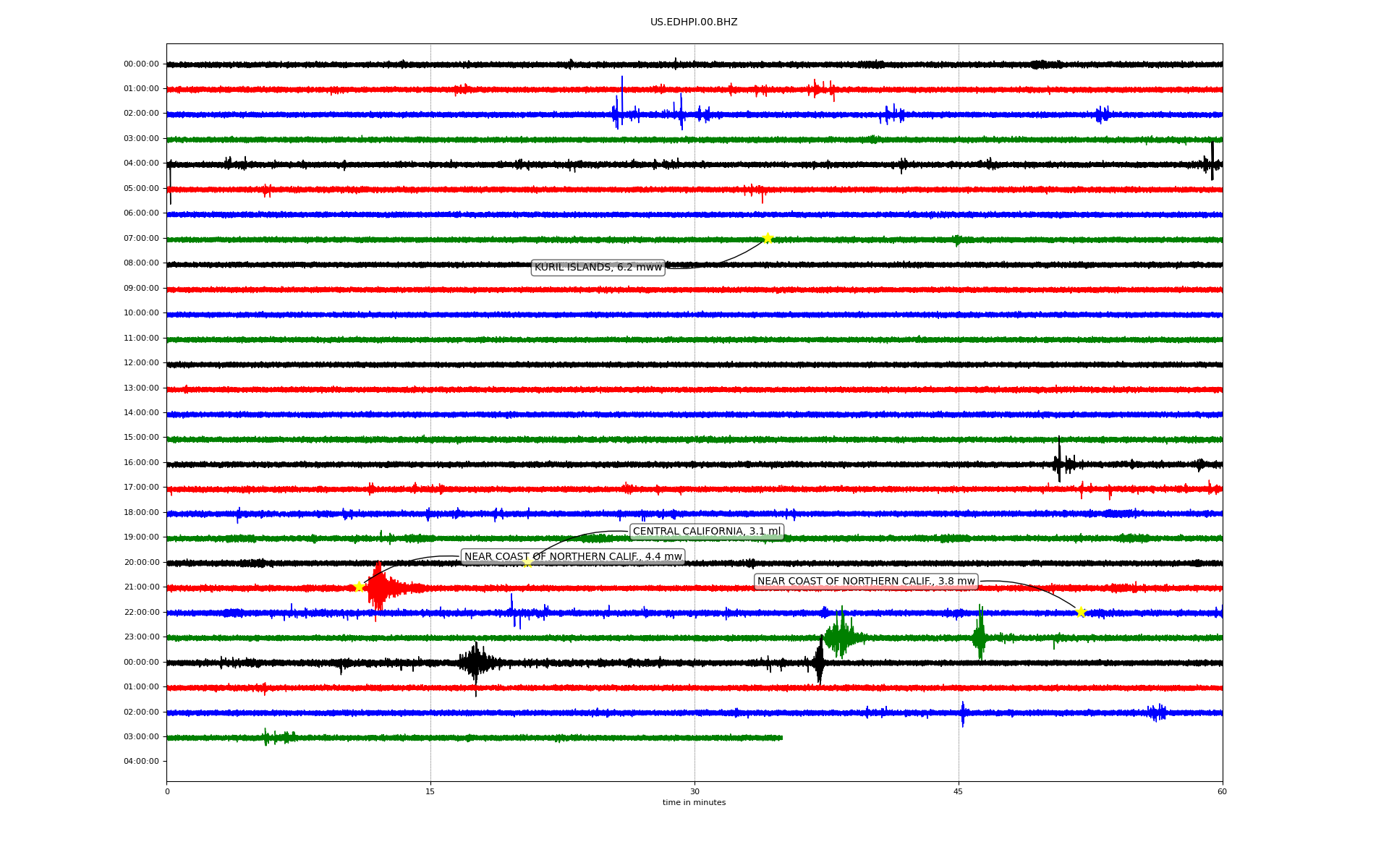Viewport: 1389px width, 868px height.
Task: Click the tall black spike ending 04:00:00 trace
Action: click(x=1212, y=162)
